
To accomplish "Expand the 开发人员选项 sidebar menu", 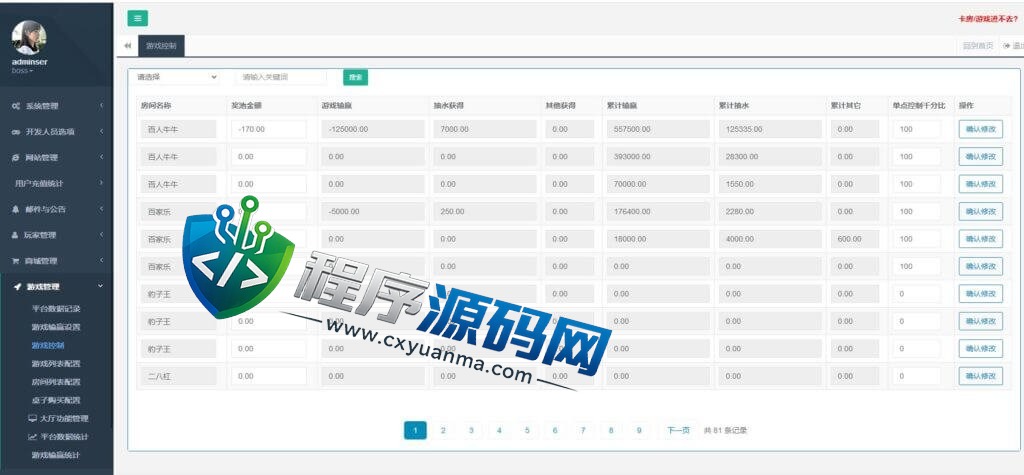I will [57, 131].
